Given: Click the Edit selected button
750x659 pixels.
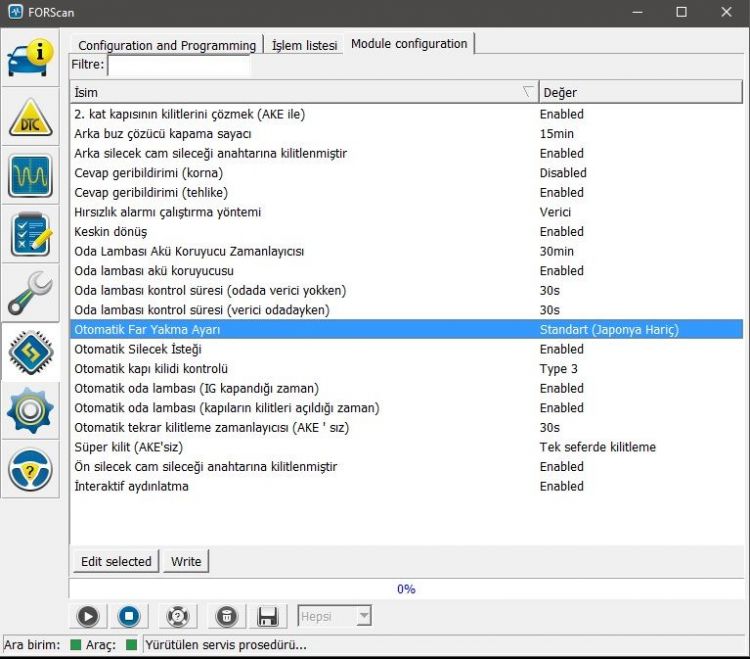Looking at the screenshot, I should point(116,561).
